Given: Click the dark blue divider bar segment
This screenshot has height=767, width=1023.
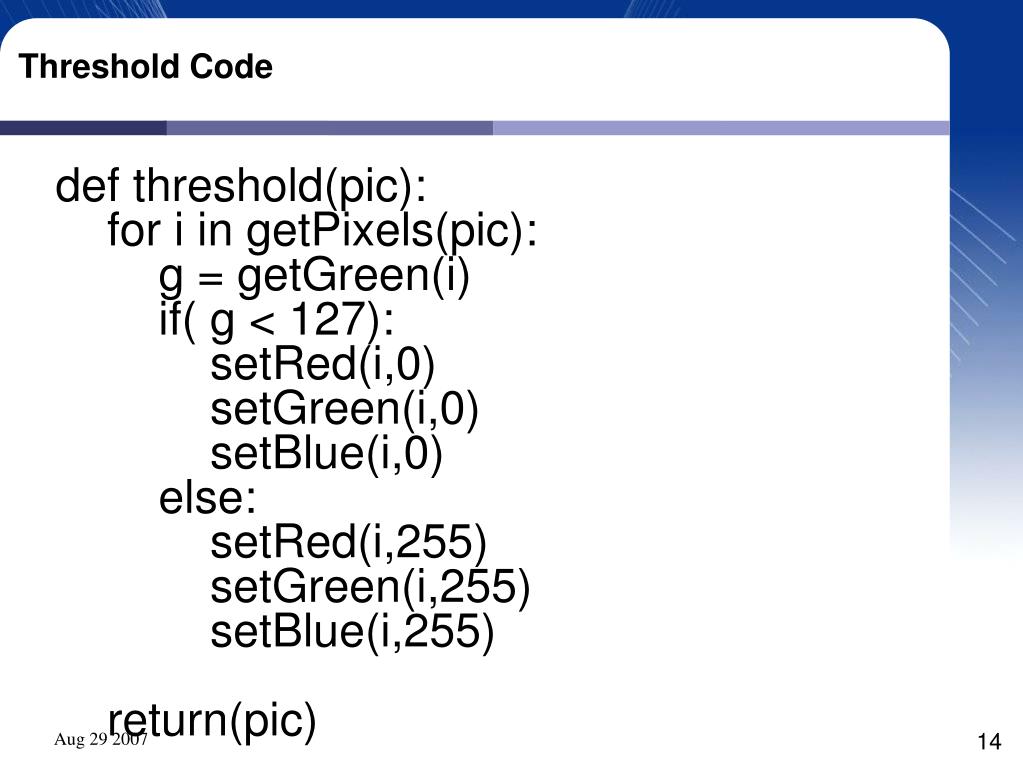Looking at the screenshot, I should point(83,128).
